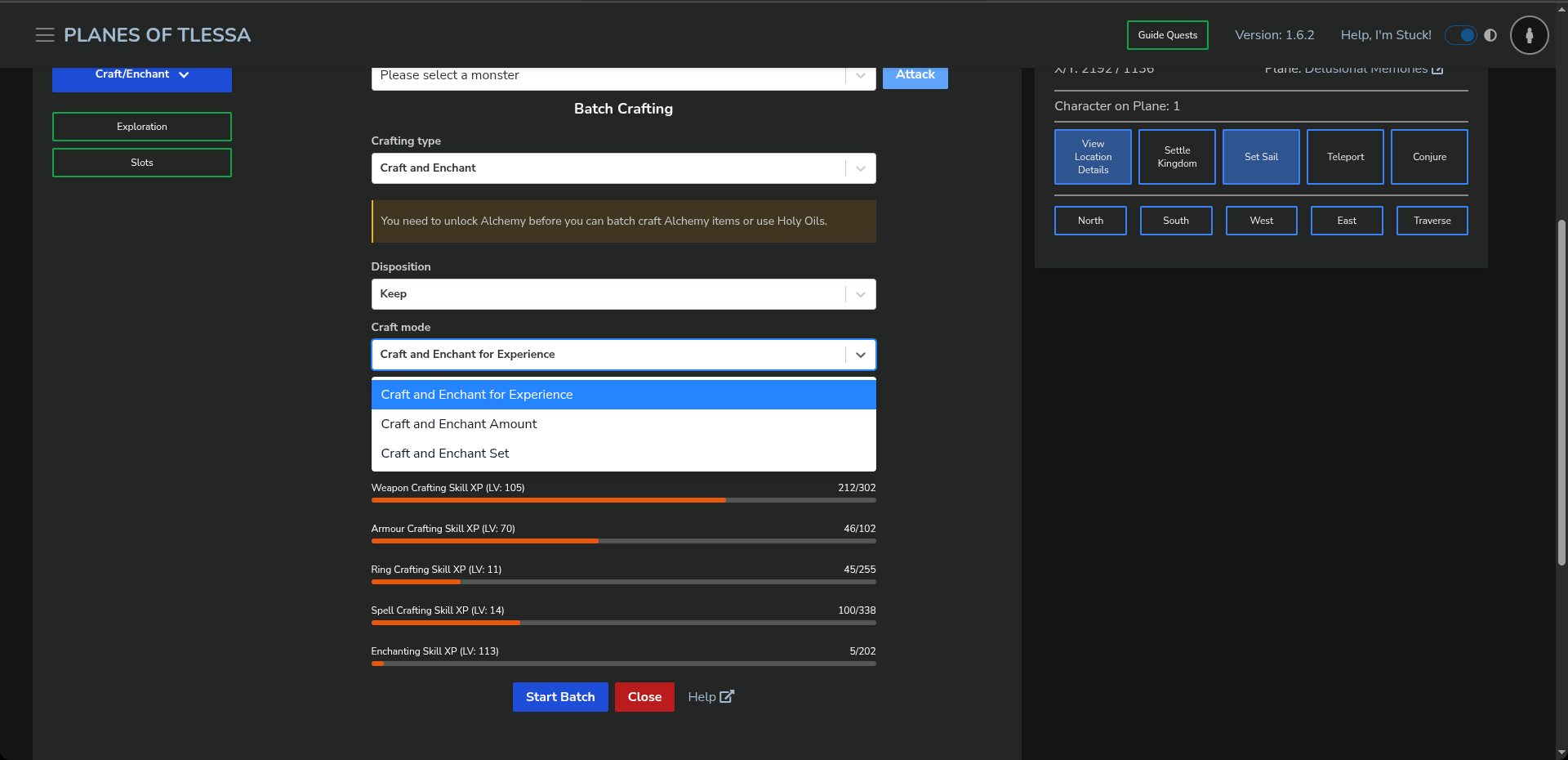Click the Slots button
This screenshot has height=760, width=1568.
coord(142,163)
